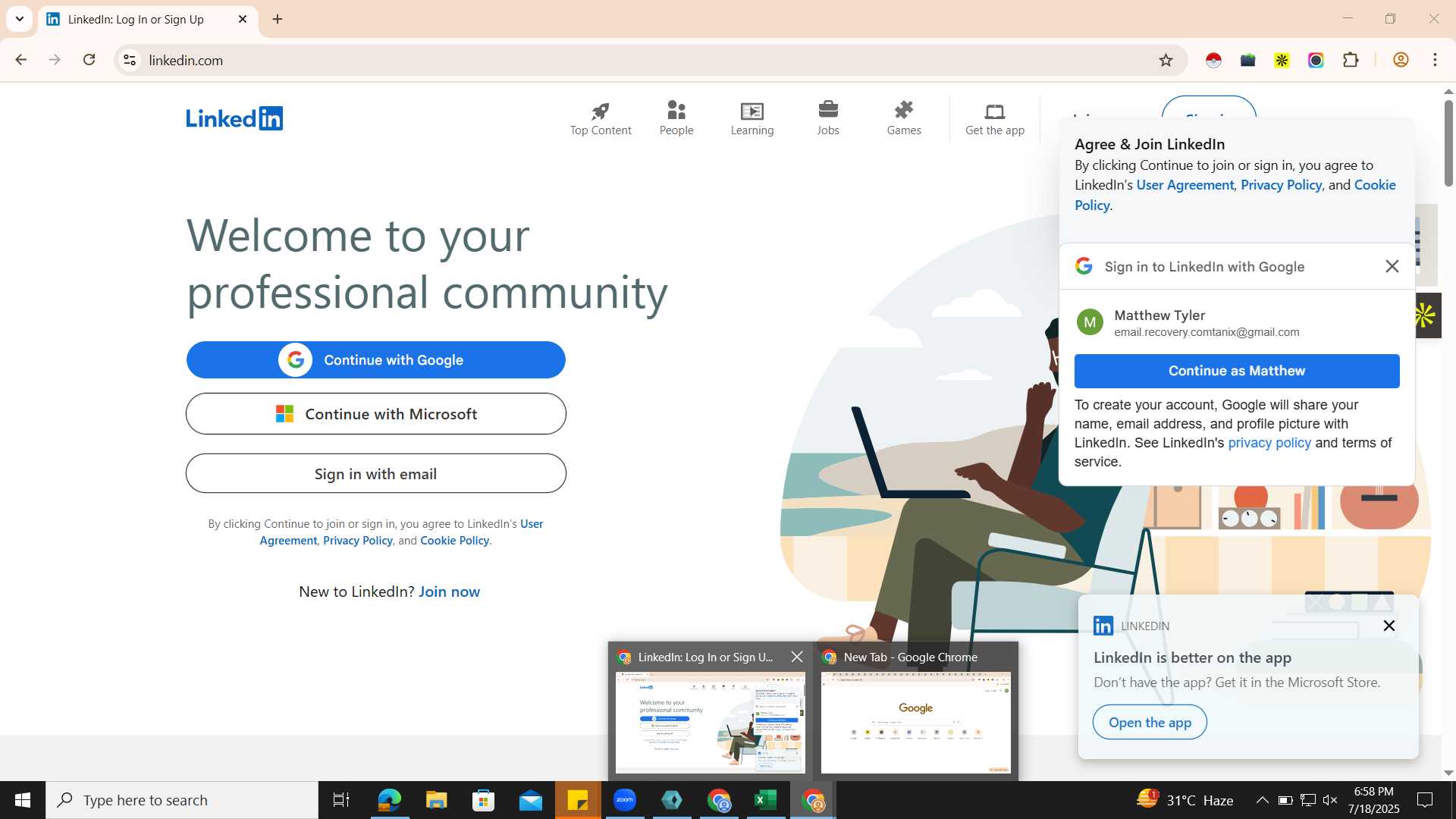View site information icon in address bar
Image resolution: width=1456 pixels, height=819 pixels.
[130, 60]
